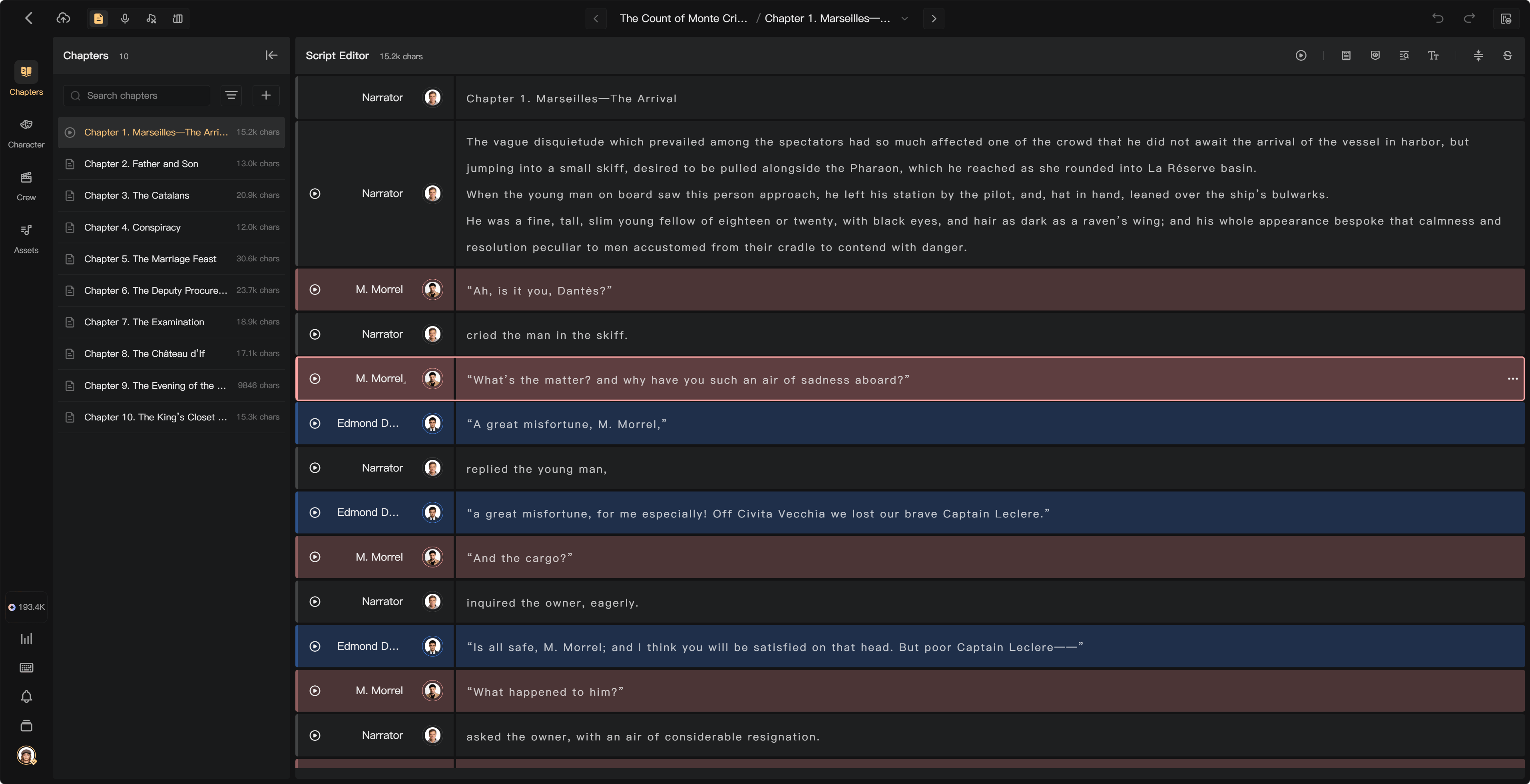Click the text "cried the man in the skiff."

pos(546,335)
